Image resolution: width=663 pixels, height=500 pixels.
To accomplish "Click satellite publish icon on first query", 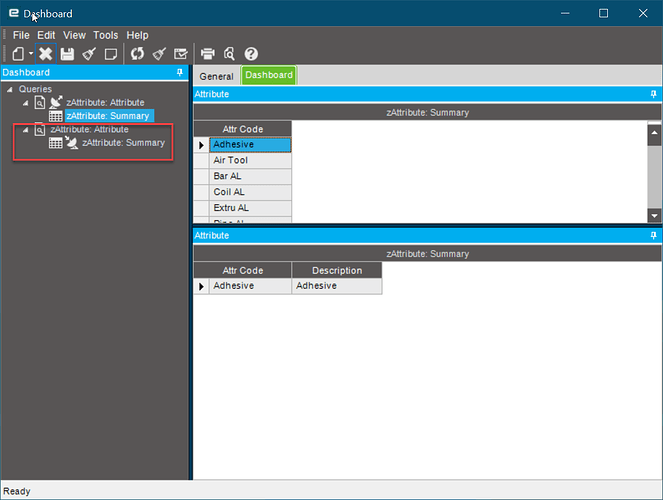I will tap(56, 102).
